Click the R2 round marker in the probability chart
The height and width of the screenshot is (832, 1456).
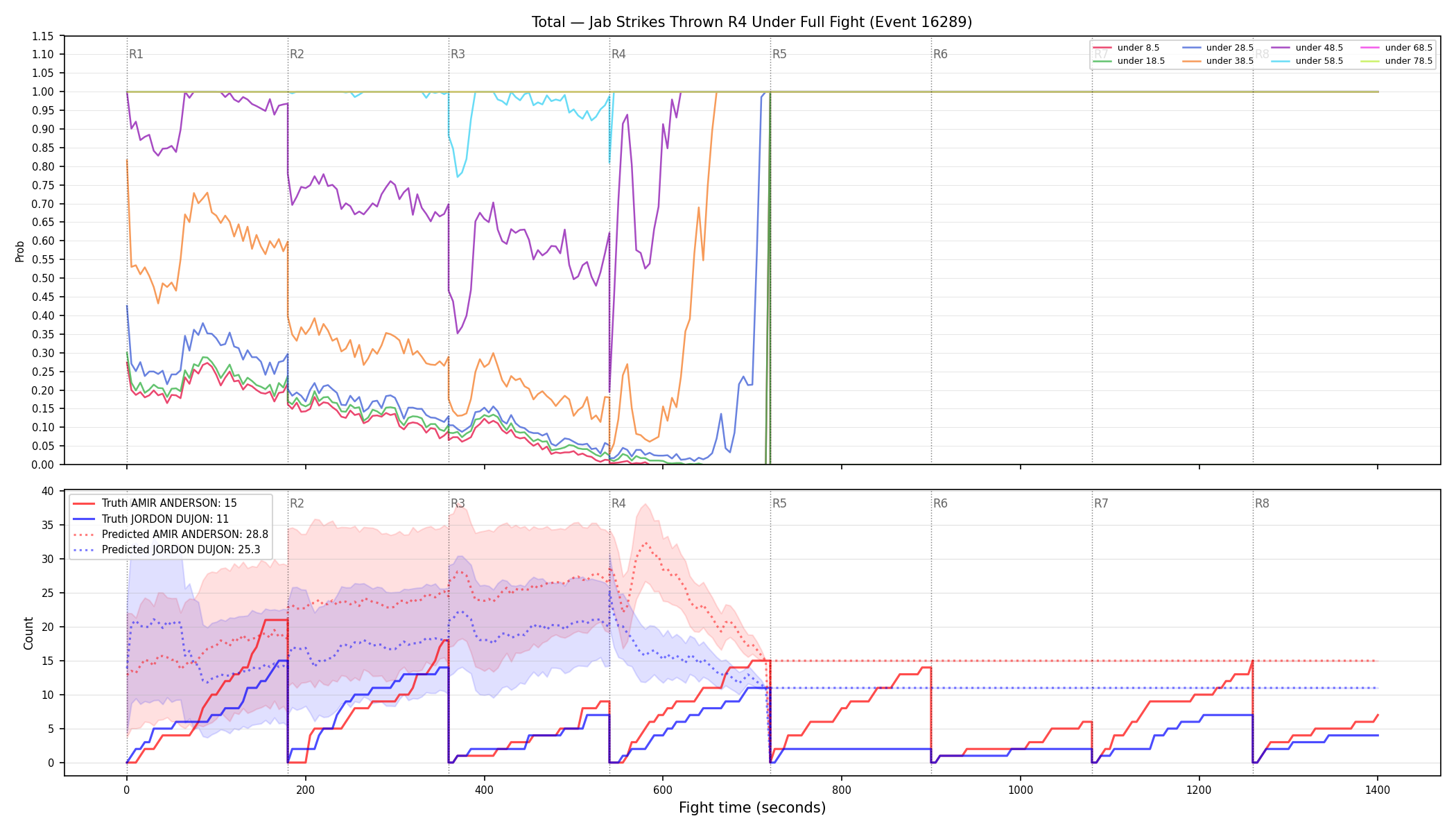point(297,54)
